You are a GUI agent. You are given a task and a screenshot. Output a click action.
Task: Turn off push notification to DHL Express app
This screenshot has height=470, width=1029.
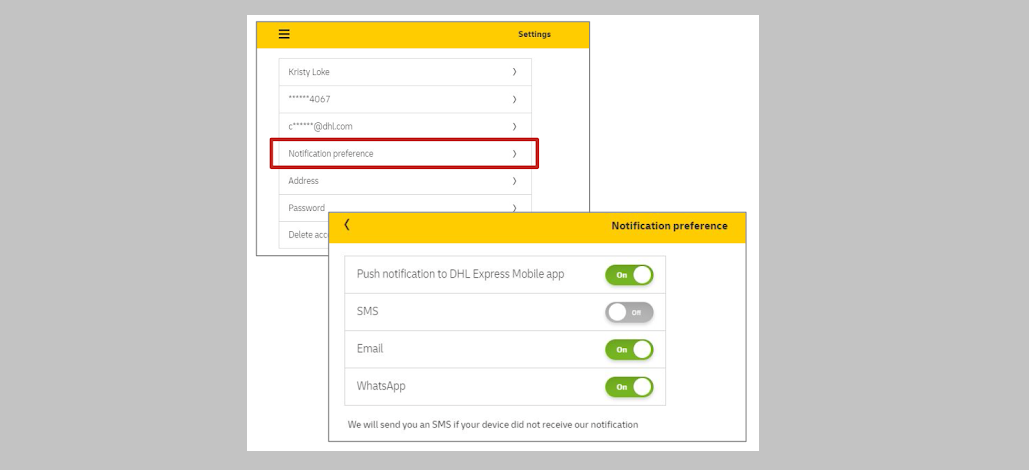pos(629,275)
